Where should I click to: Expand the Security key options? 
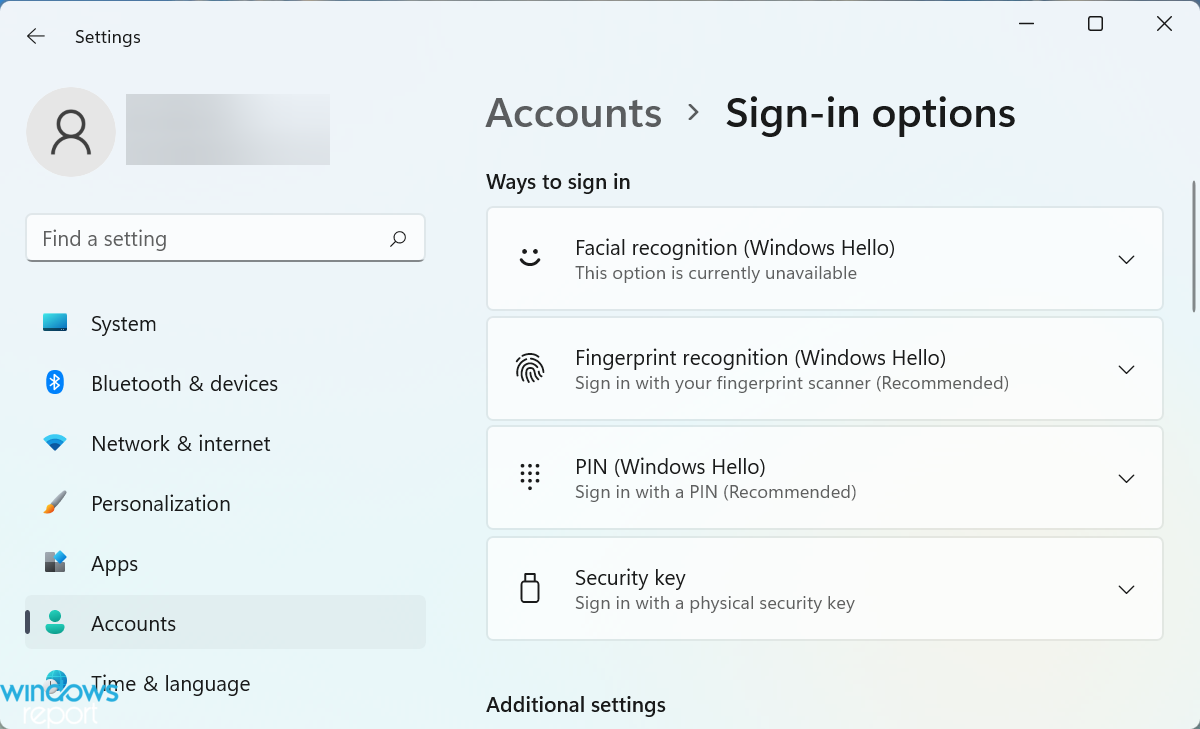pos(1126,588)
